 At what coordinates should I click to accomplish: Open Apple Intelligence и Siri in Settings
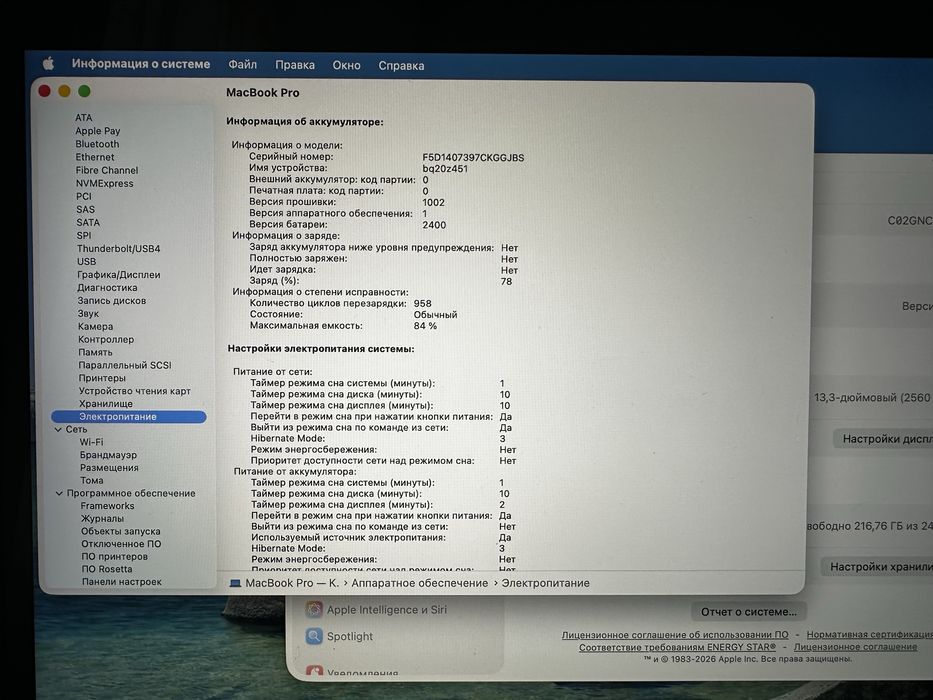click(376, 610)
